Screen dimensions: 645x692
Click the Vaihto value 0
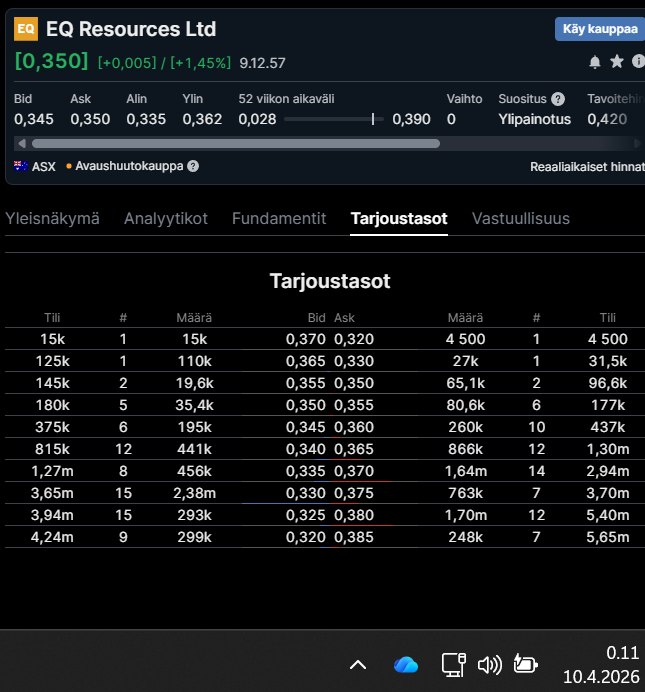(451, 119)
